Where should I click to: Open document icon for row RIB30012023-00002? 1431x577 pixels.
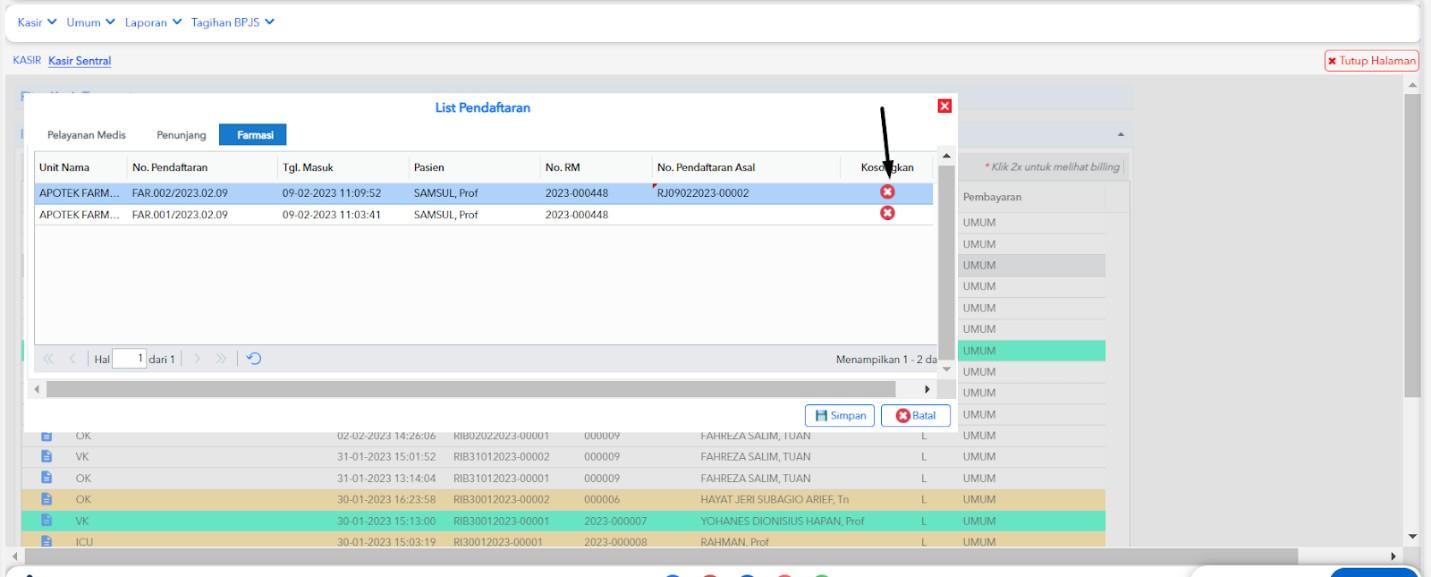[x=46, y=499]
